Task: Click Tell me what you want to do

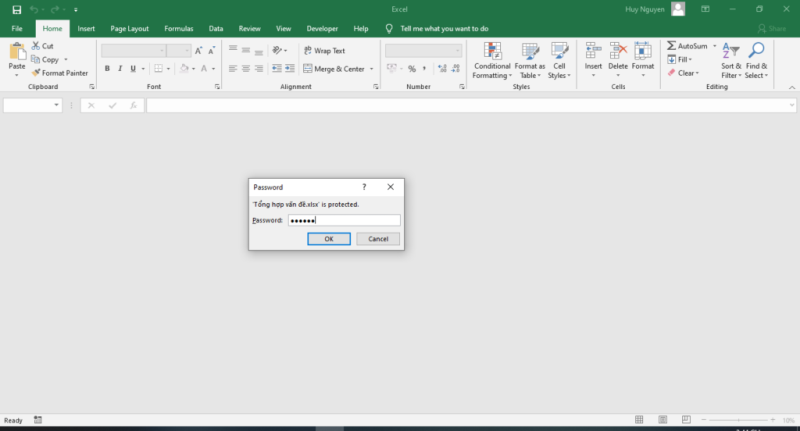Action: tap(444, 29)
